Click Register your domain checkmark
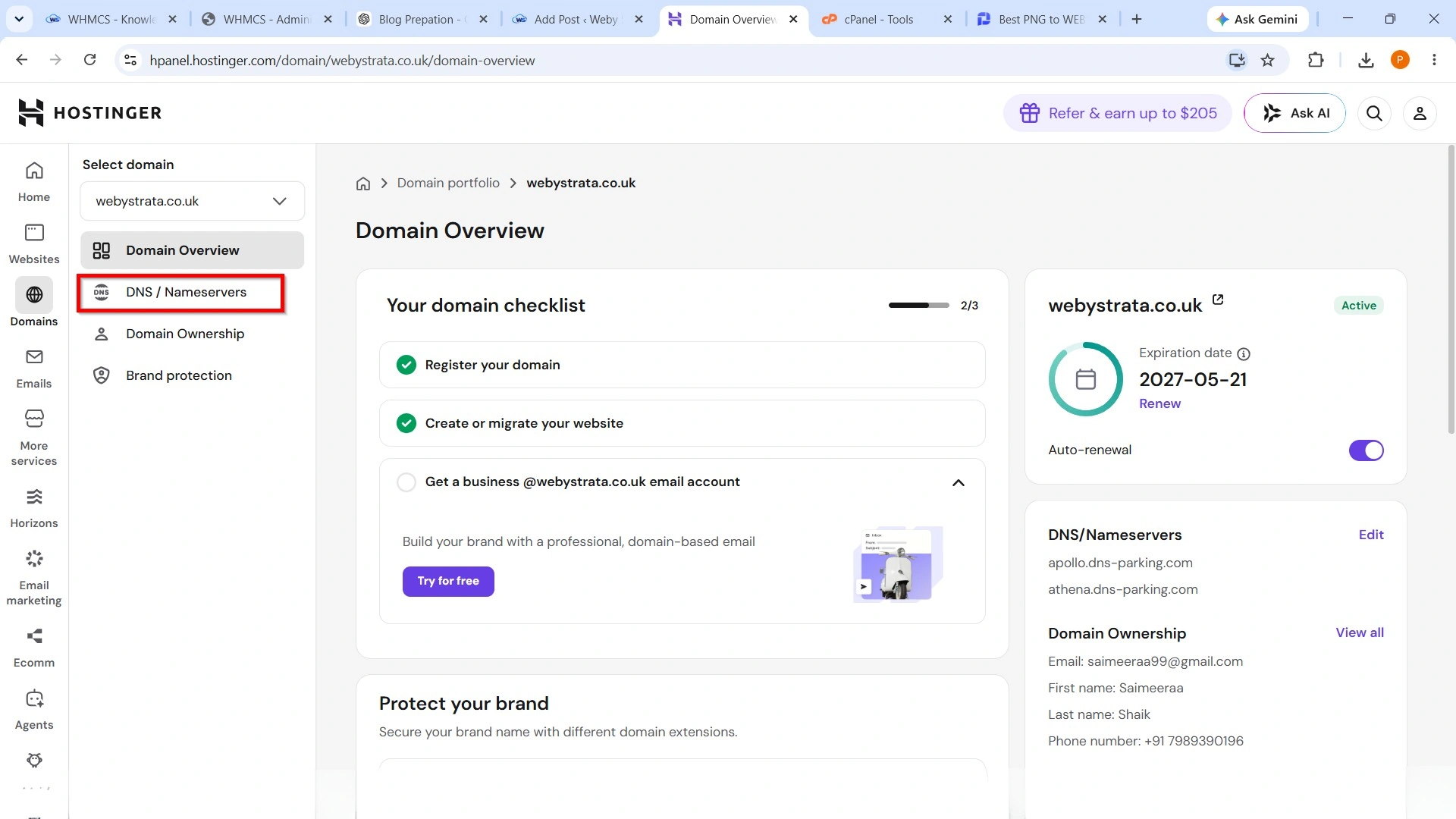The image size is (1456, 819). 406,365
